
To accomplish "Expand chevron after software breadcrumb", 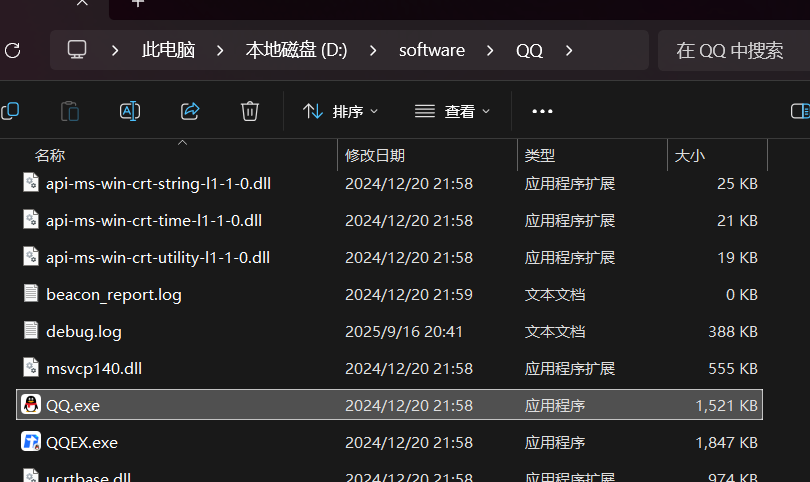I will pyautogui.click(x=490, y=51).
